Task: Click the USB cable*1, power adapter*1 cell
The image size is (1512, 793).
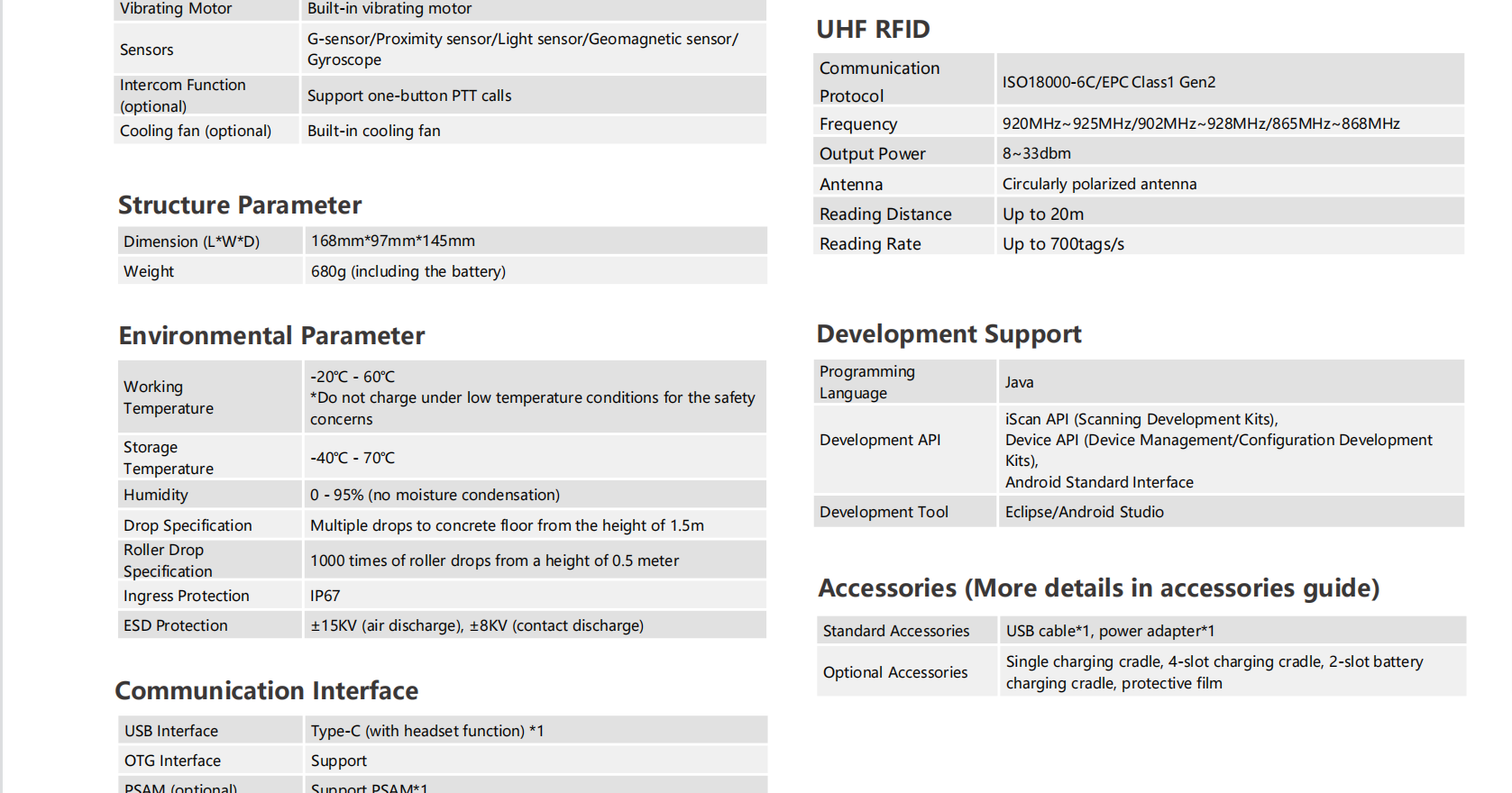Action: [x=1110, y=631]
